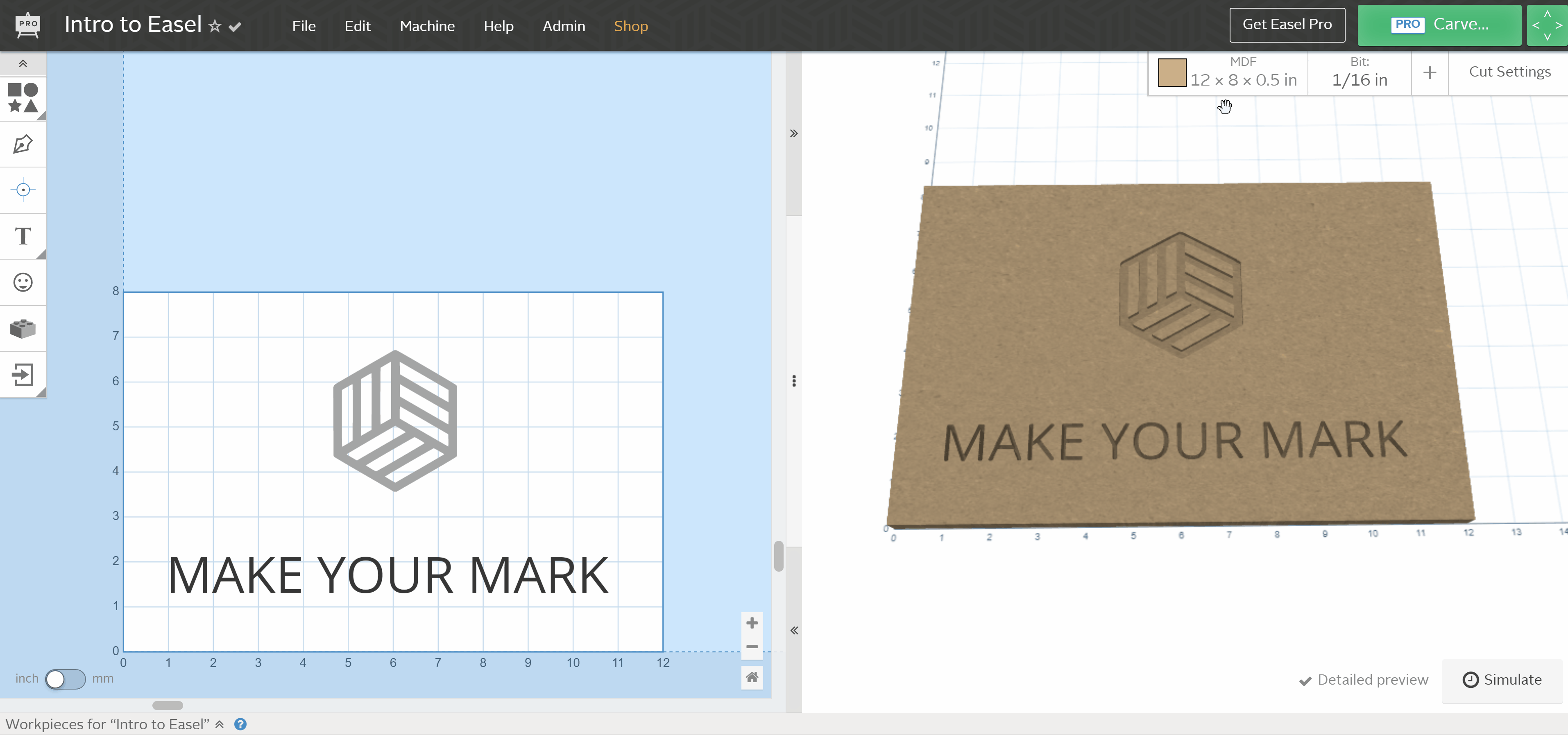
Task: Open the Machine menu
Action: tap(427, 25)
